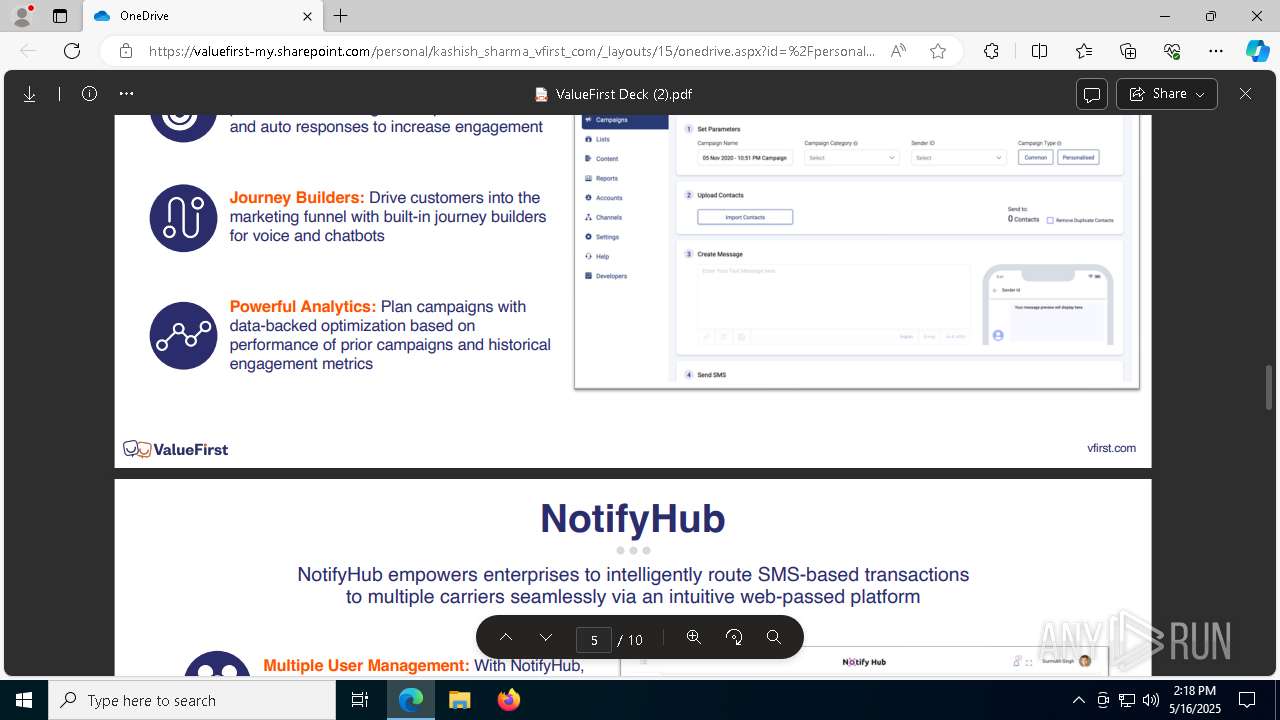Click the Journey Builders heading text

[x=297, y=198]
